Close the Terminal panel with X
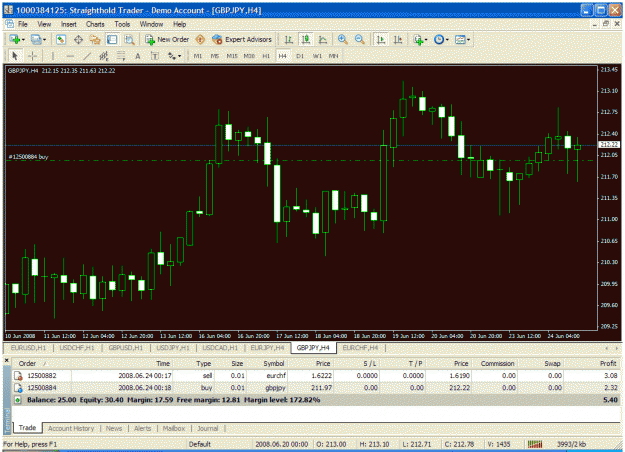Viewport: 625px width, 452px height. coord(6,360)
